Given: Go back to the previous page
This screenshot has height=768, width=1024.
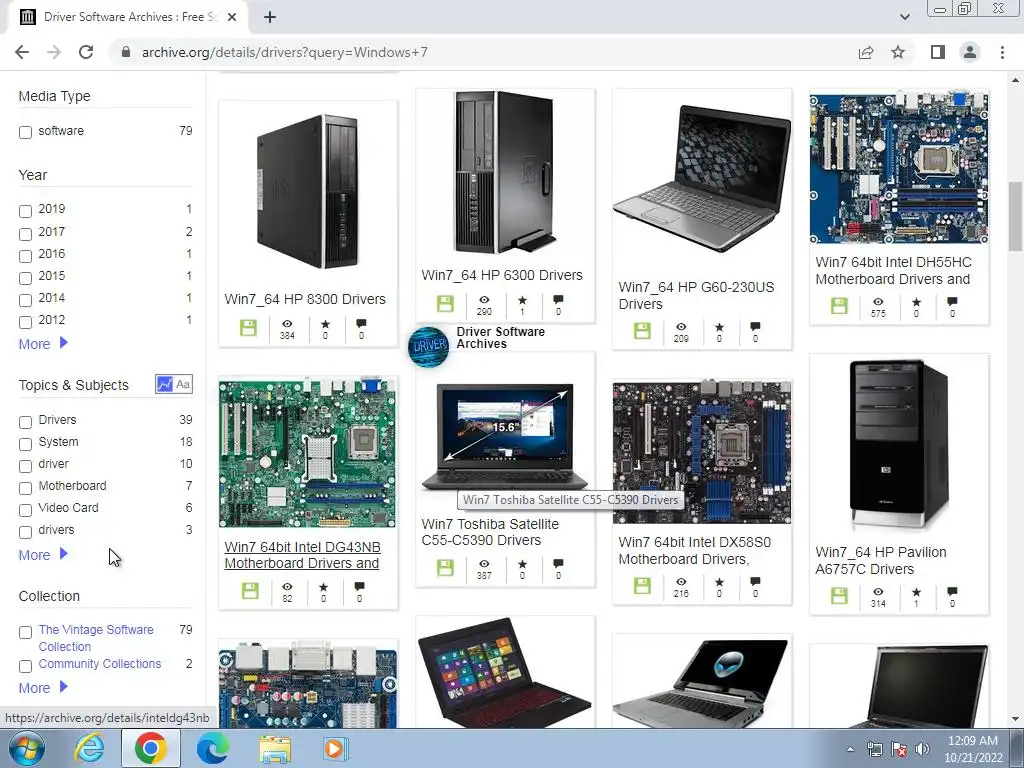Looking at the screenshot, I should [22, 52].
